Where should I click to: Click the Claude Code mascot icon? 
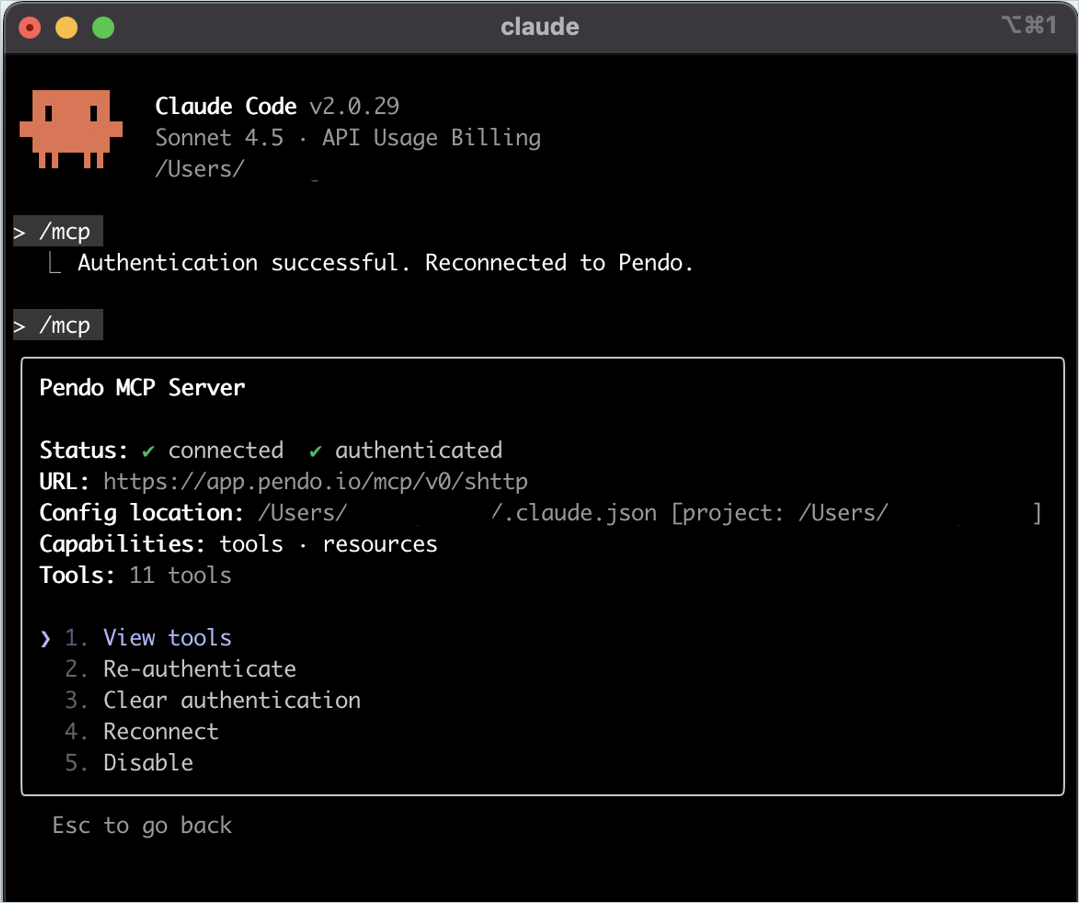[x=71, y=128]
